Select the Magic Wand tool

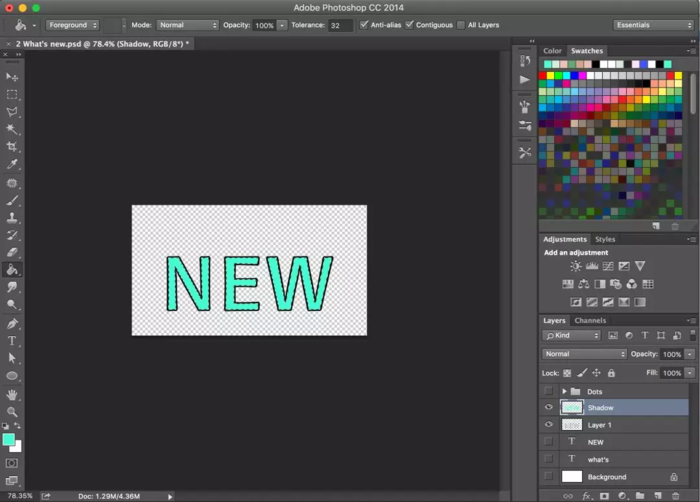tap(12, 129)
